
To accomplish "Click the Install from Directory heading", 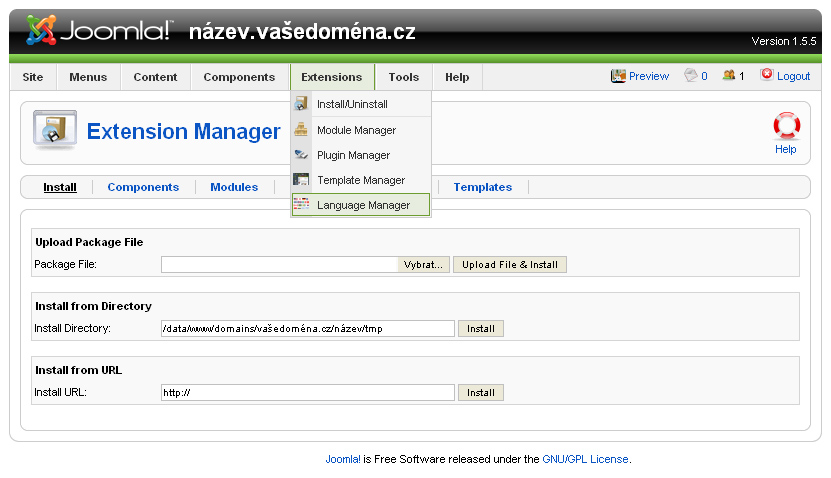I will pos(93,306).
